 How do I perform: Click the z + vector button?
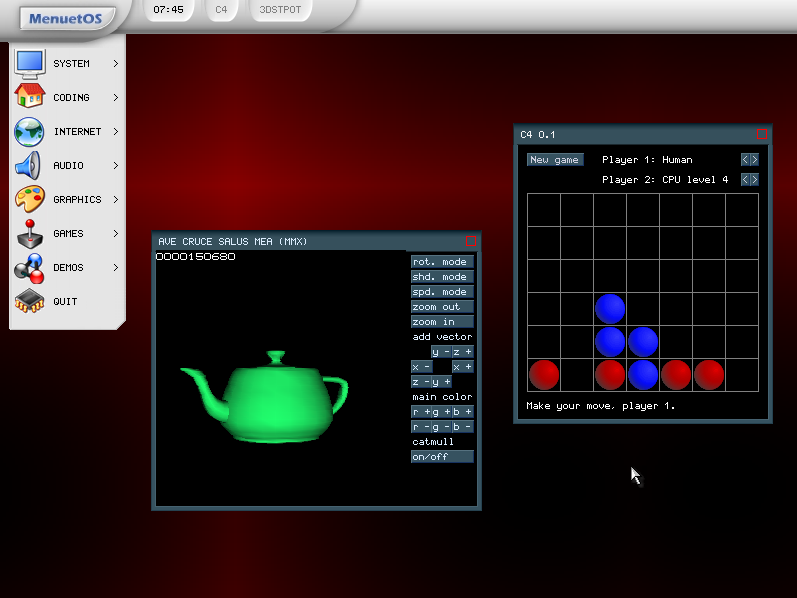[463, 352]
